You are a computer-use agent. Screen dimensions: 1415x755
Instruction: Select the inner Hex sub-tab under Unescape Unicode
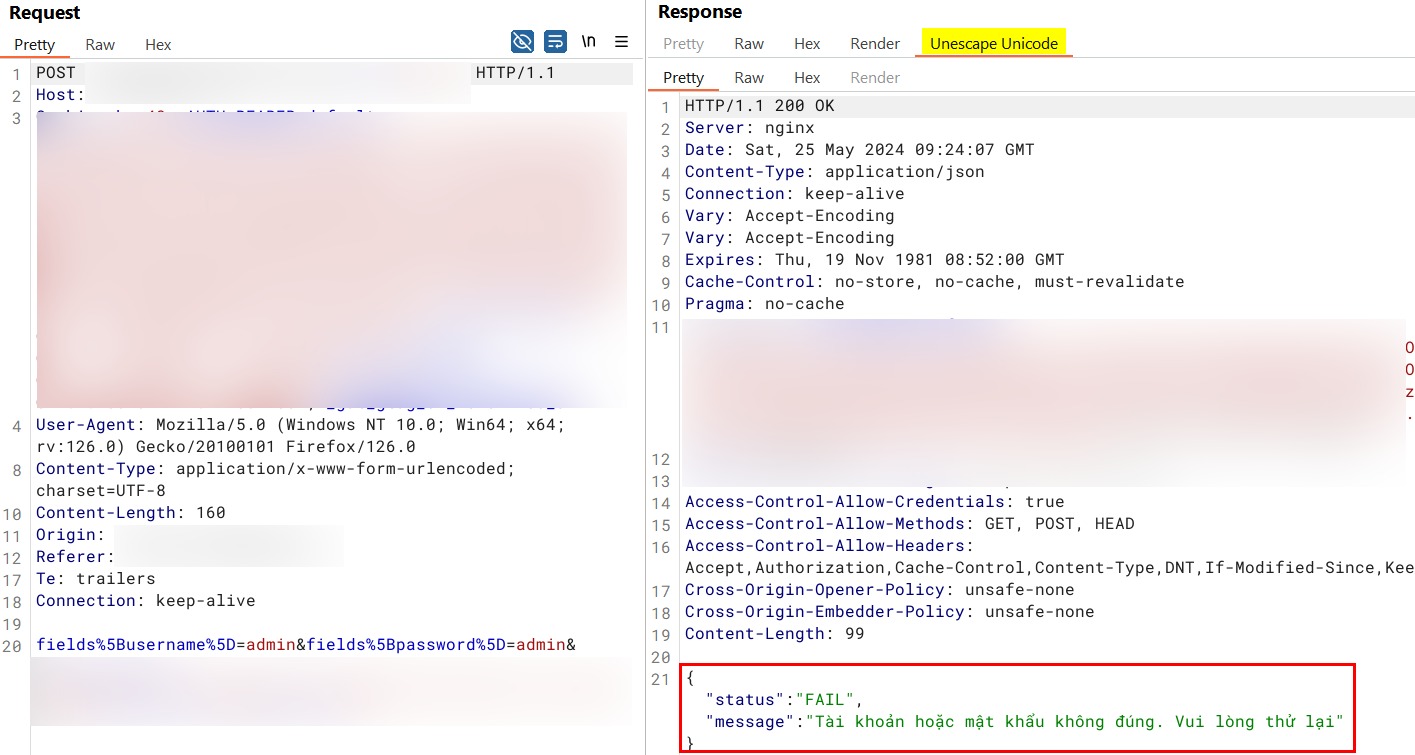807,77
